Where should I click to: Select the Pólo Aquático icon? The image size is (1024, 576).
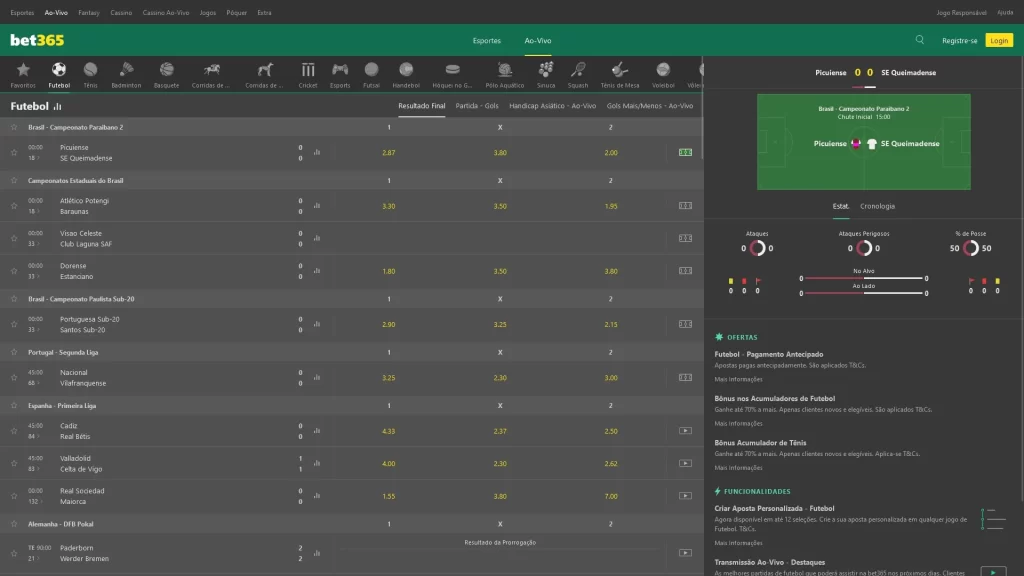(x=505, y=74)
